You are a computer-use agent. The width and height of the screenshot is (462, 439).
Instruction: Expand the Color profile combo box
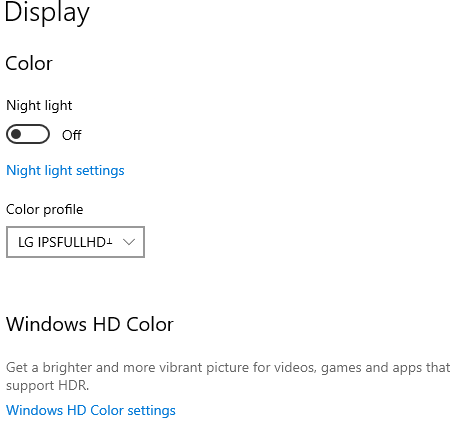[x=75, y=242]
